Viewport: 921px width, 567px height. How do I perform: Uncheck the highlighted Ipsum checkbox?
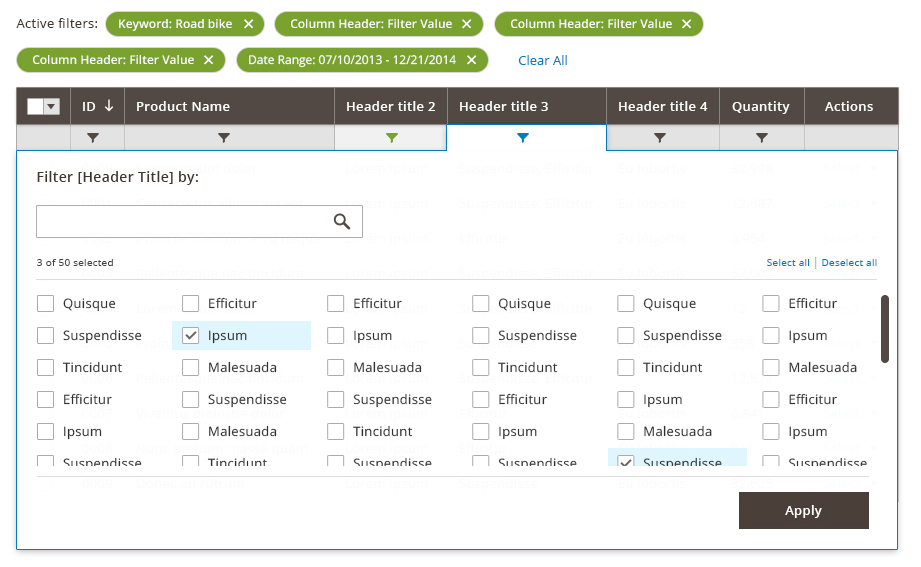[190, 335]
